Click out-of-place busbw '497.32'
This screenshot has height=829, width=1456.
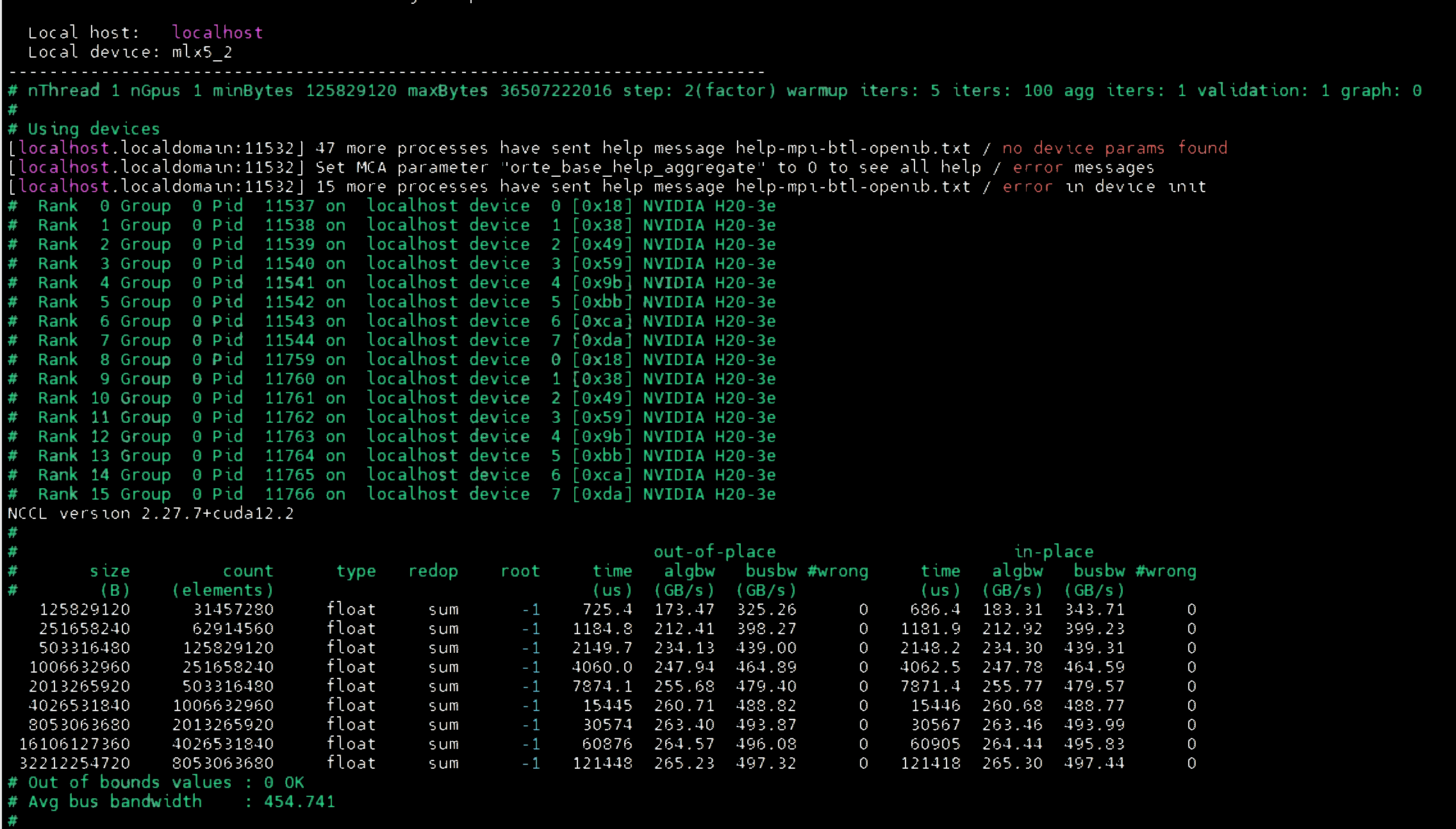[766, 763]
